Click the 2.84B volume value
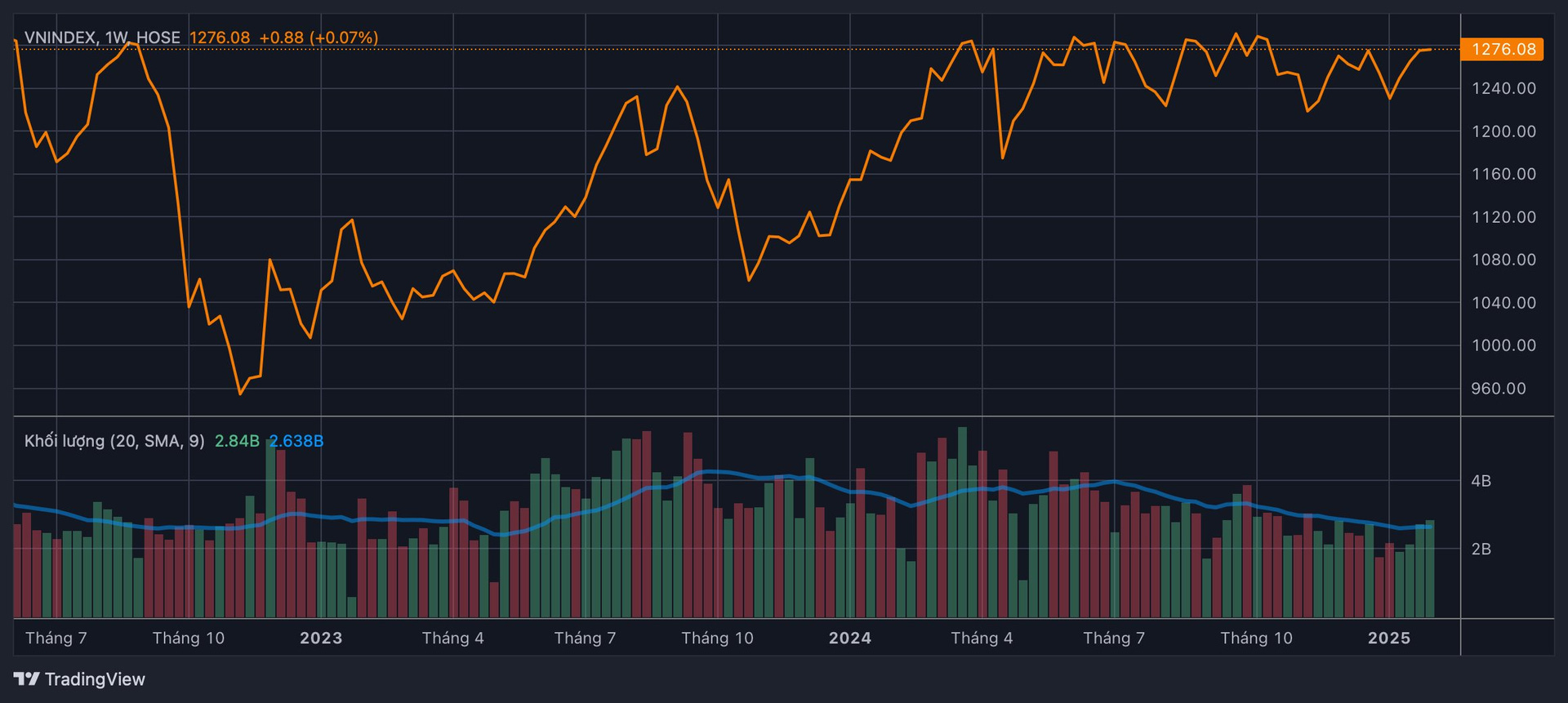Screen dimensions: 1568x703 [x=237, y=441]
